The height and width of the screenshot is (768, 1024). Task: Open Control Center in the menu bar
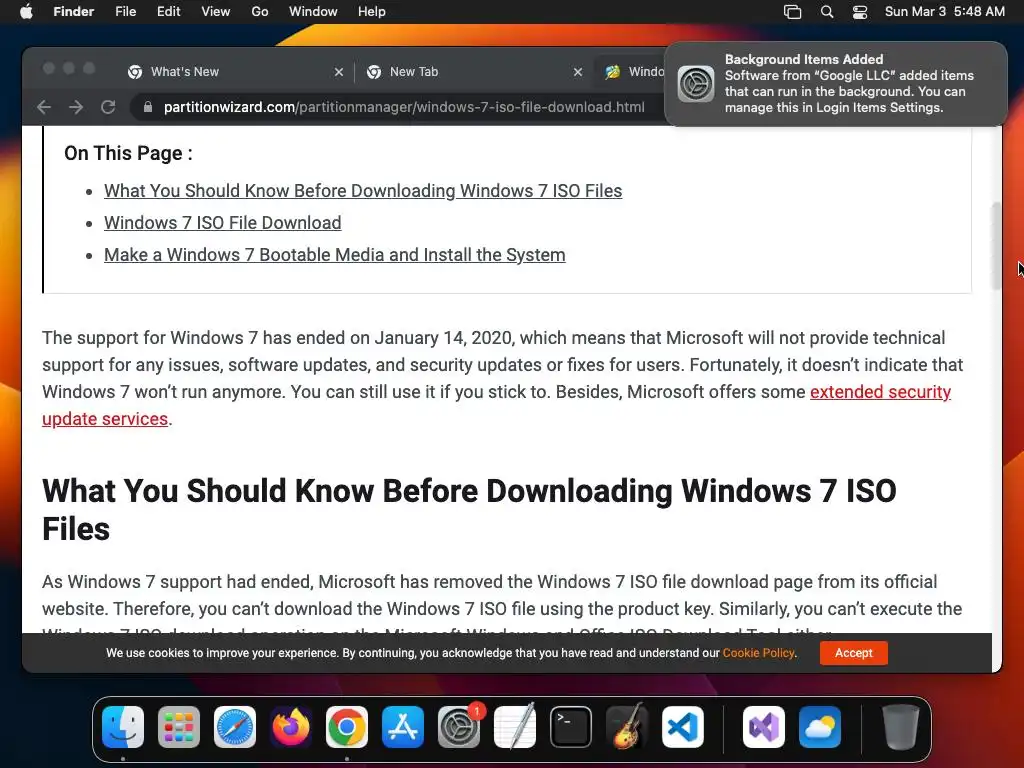tap(859, 12)
